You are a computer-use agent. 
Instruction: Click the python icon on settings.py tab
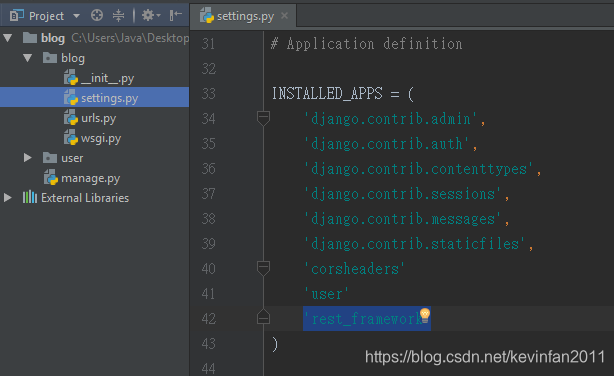[207, 16]
